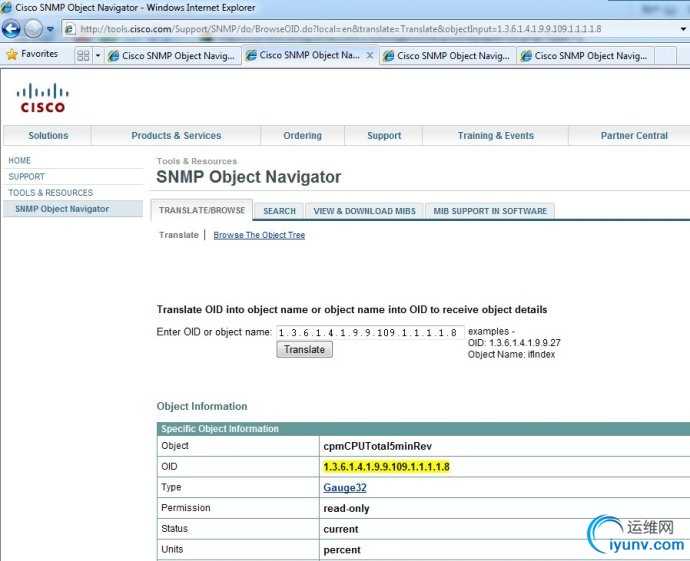This screenshot has height=561, width=690.
Task: Go to HOME in left sidebar
Action: 19,160
